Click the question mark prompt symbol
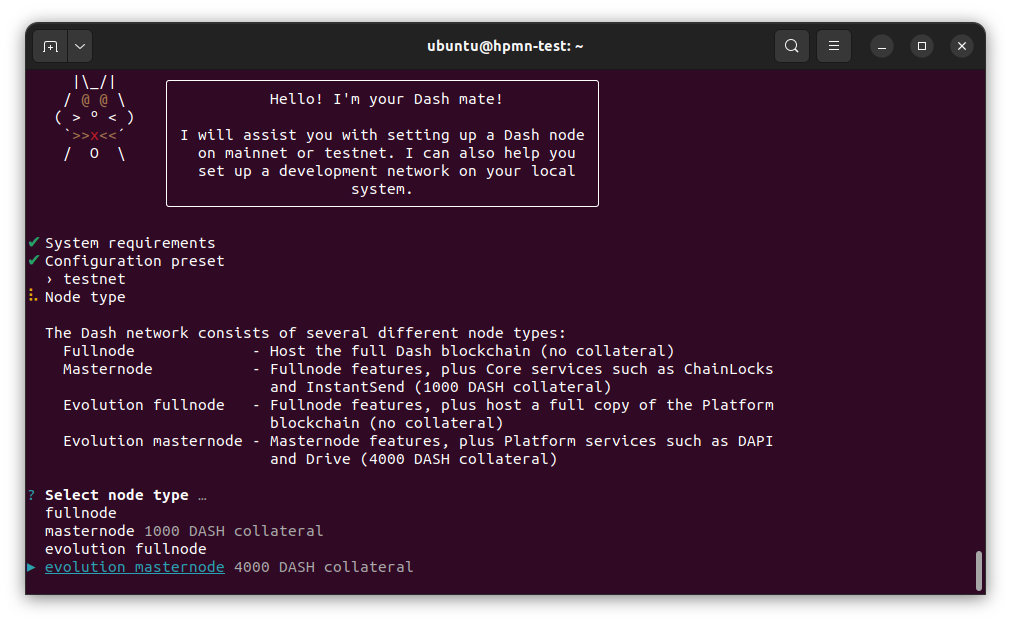This screenshot has width=1011, height=623. [32, 495]
